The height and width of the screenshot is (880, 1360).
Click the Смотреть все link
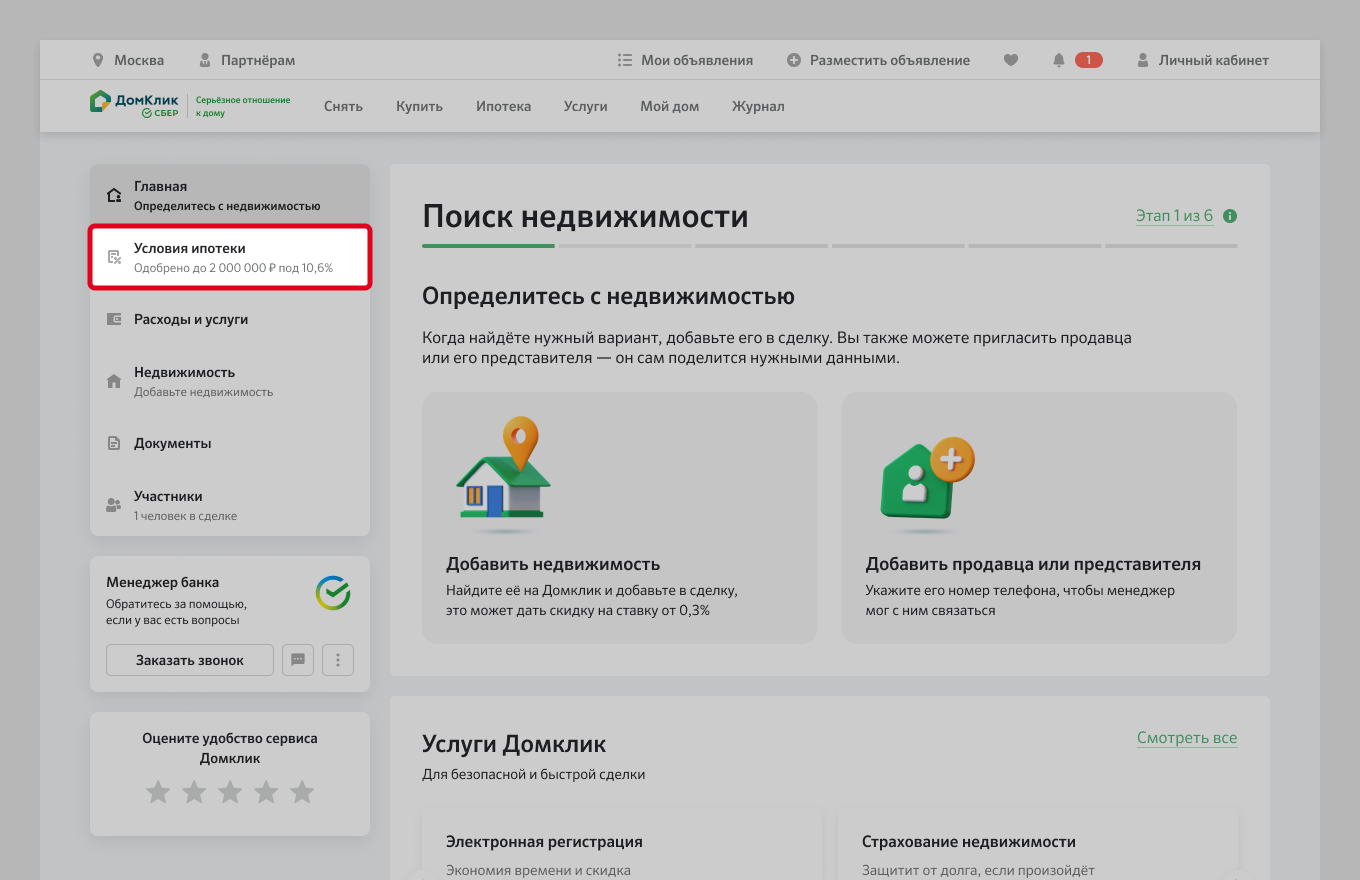click(x=1186, y=738)
